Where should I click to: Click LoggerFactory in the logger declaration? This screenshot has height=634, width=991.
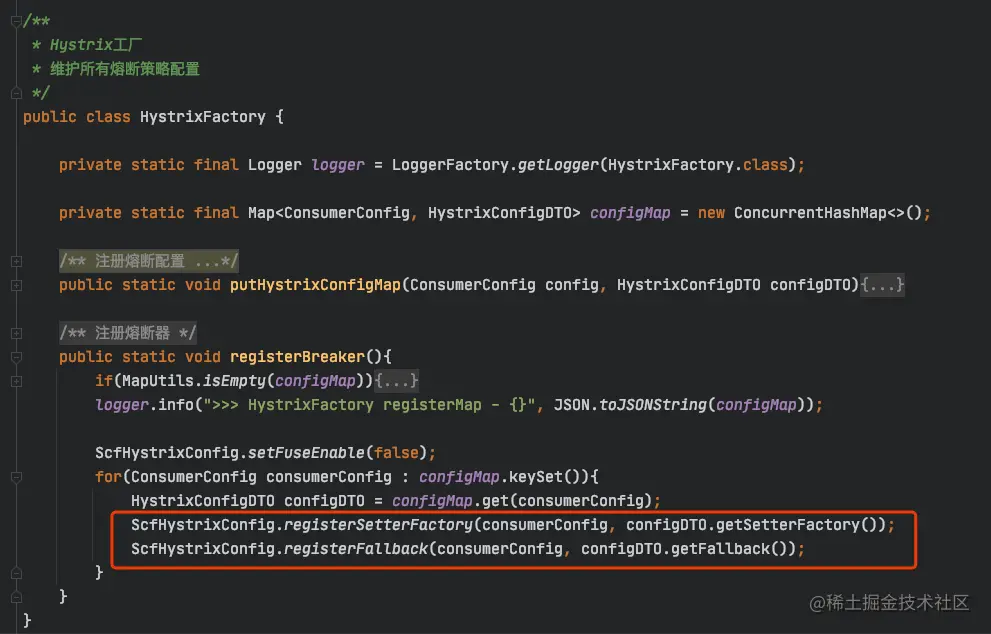(x=450, y=165)
